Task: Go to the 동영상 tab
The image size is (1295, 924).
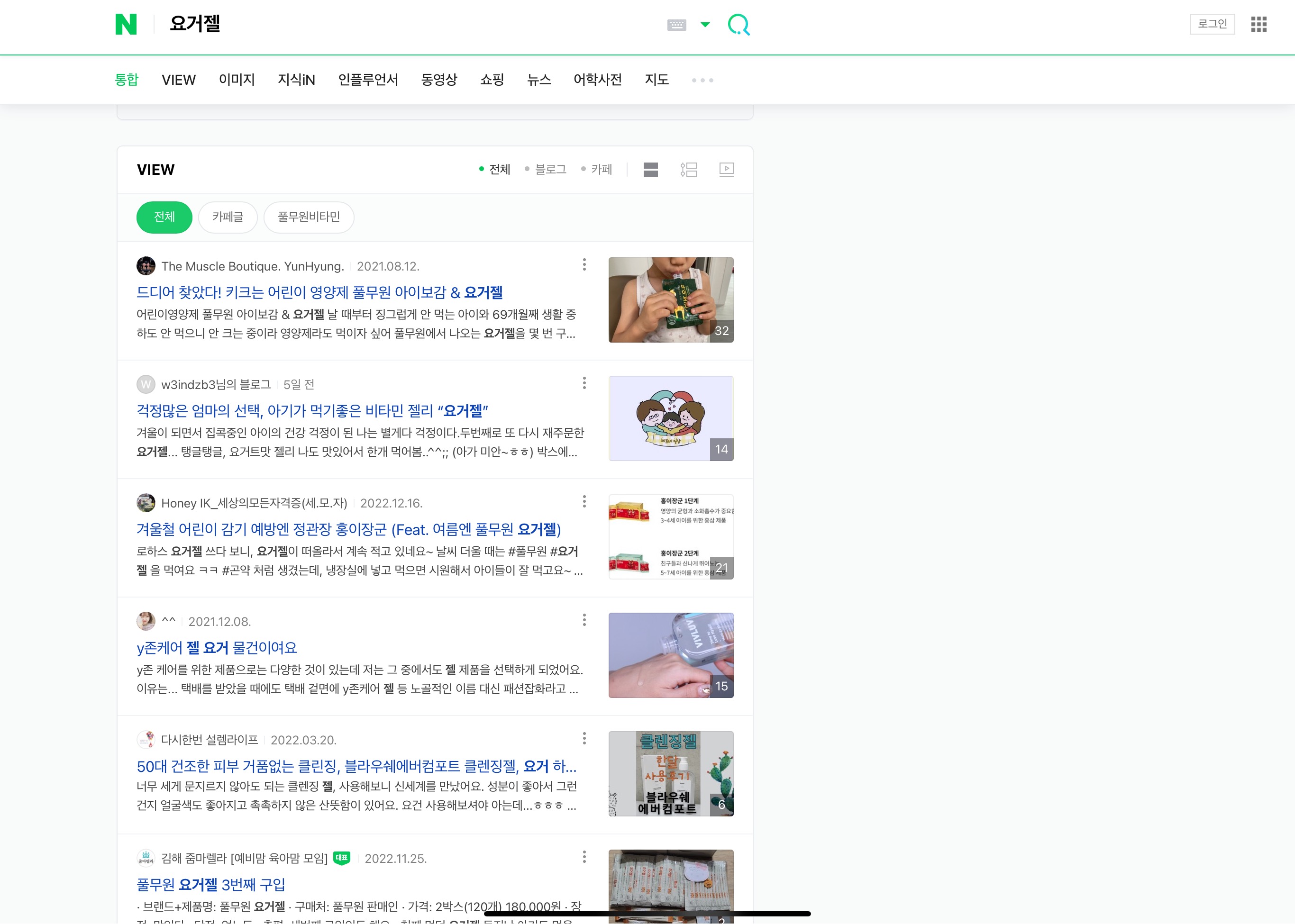Action: pyautogui.click(x=439, y=80)
